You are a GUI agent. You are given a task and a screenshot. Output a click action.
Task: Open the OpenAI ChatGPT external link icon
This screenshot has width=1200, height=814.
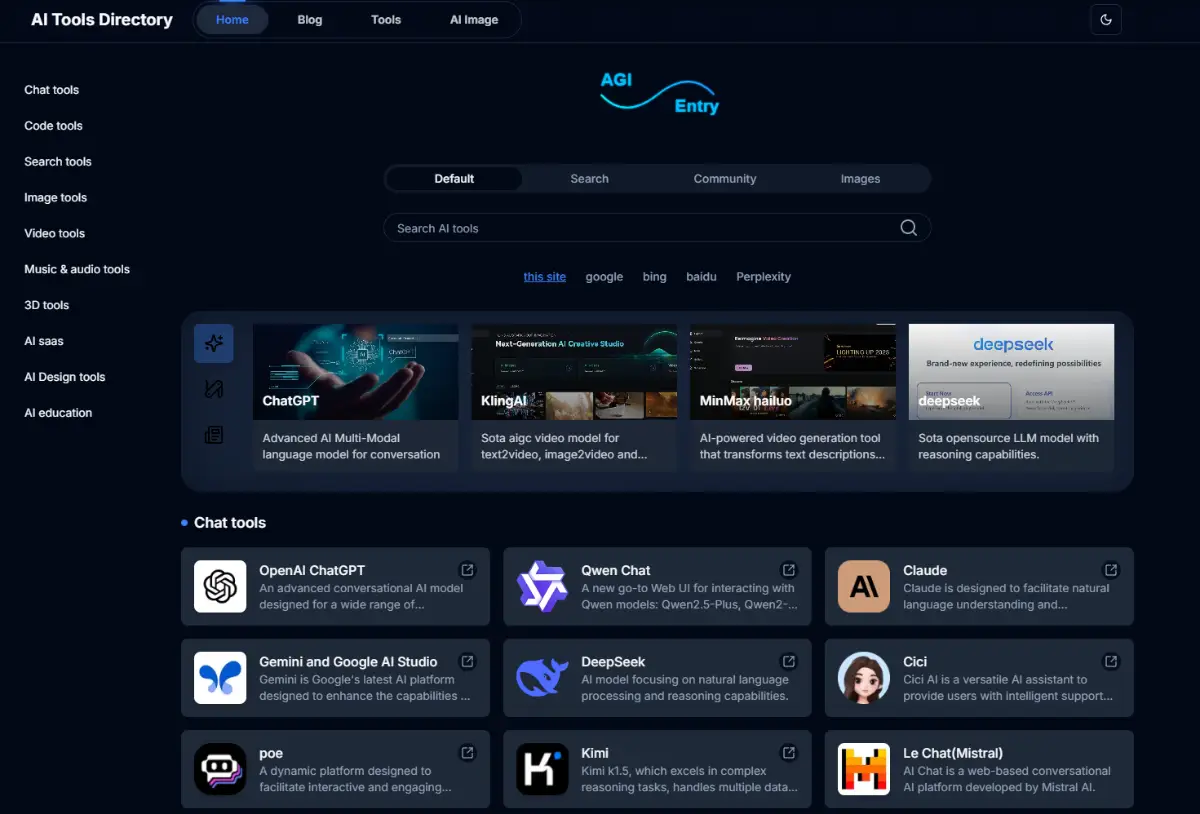[x=467, y=570]
